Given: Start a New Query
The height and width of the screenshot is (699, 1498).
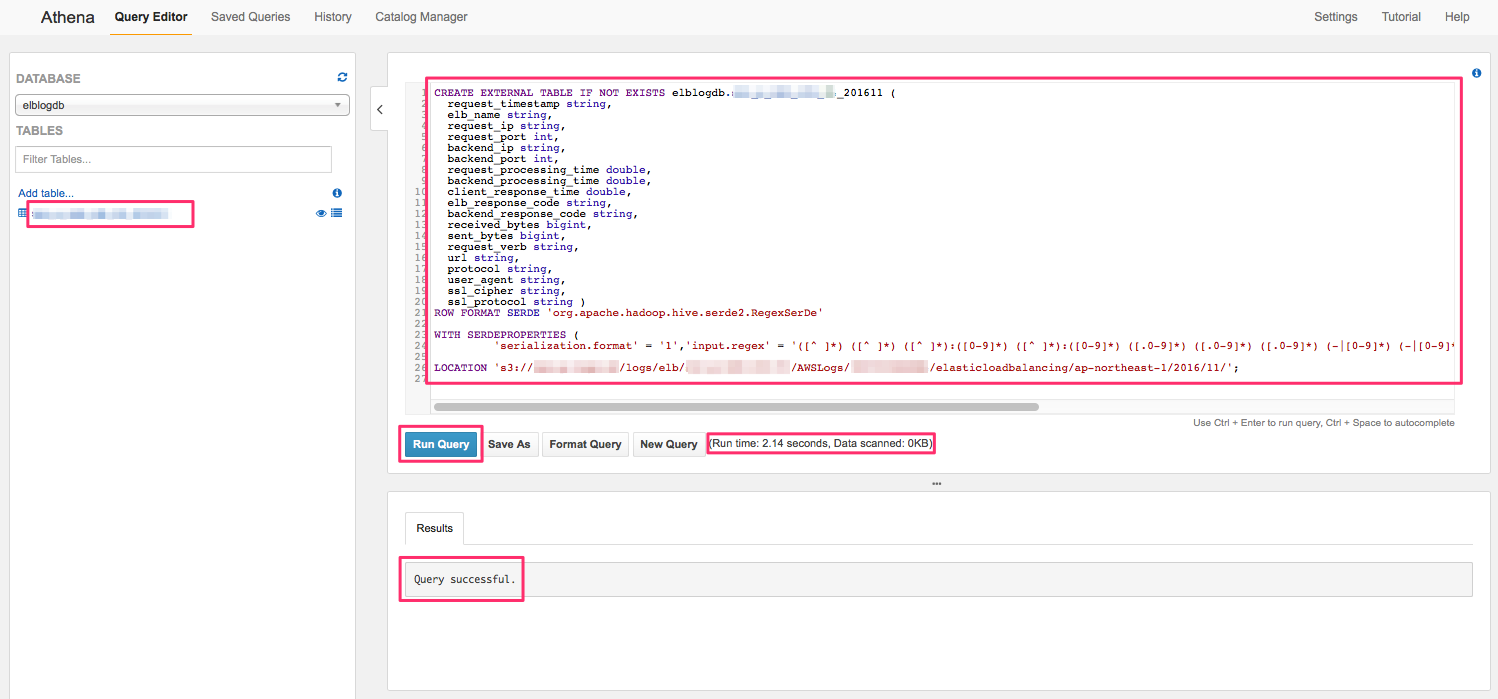Looking at the screenshot, I should [x=668, y=443].
